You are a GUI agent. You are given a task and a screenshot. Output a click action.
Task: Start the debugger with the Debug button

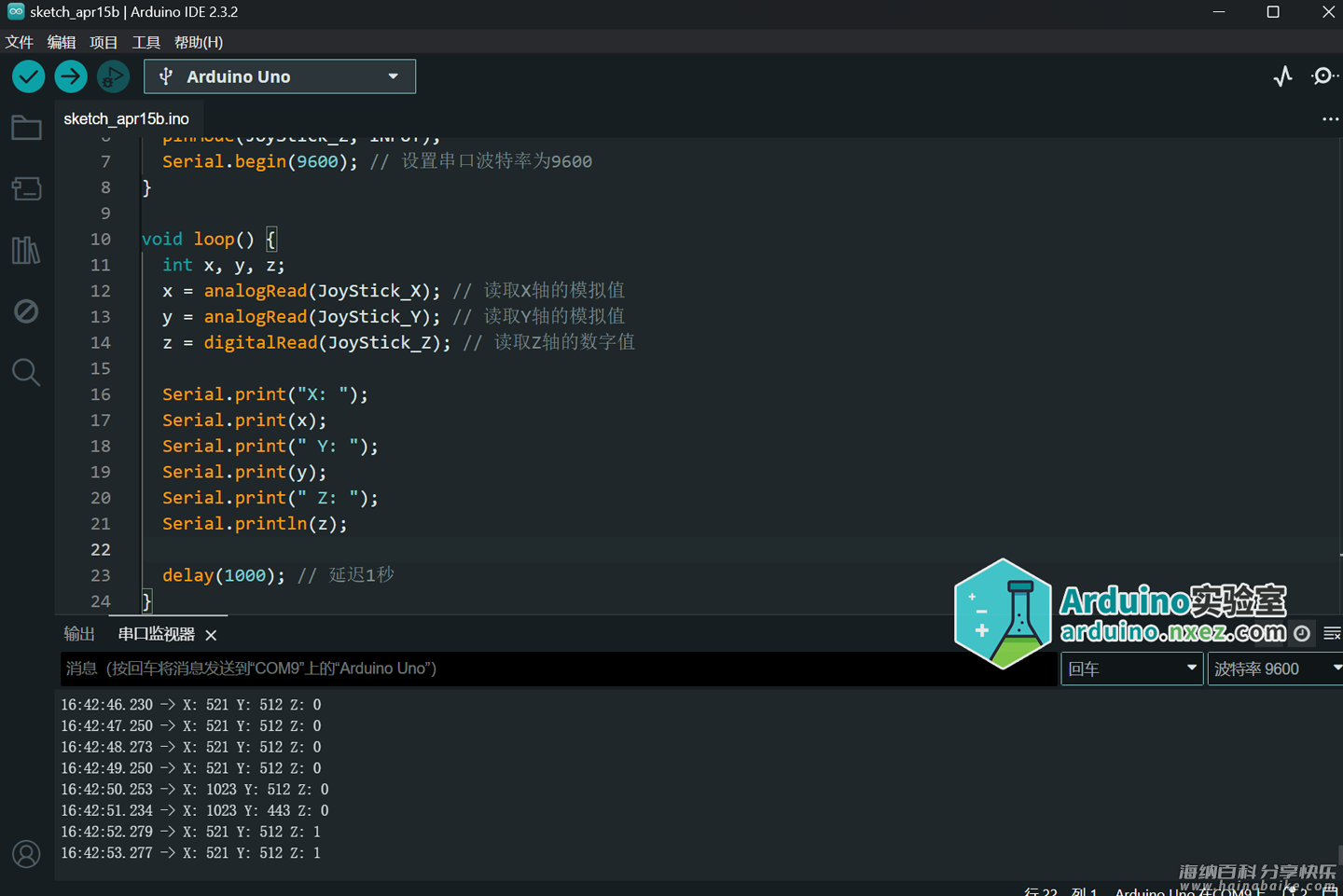pyautogui.click(x=113, y=76)
